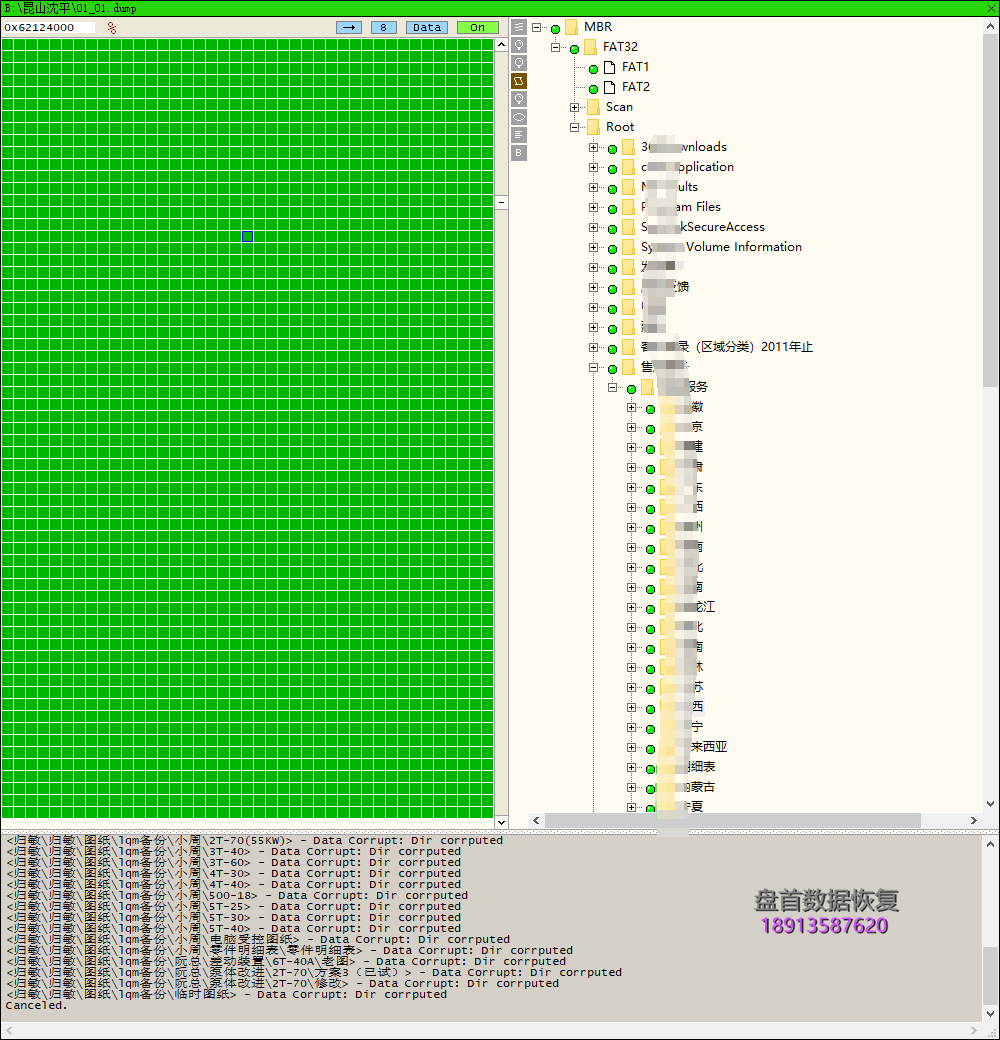This screenshot has width=1000, height=1040.
Task: Click the hex address input field
Action: pos(49,28)
